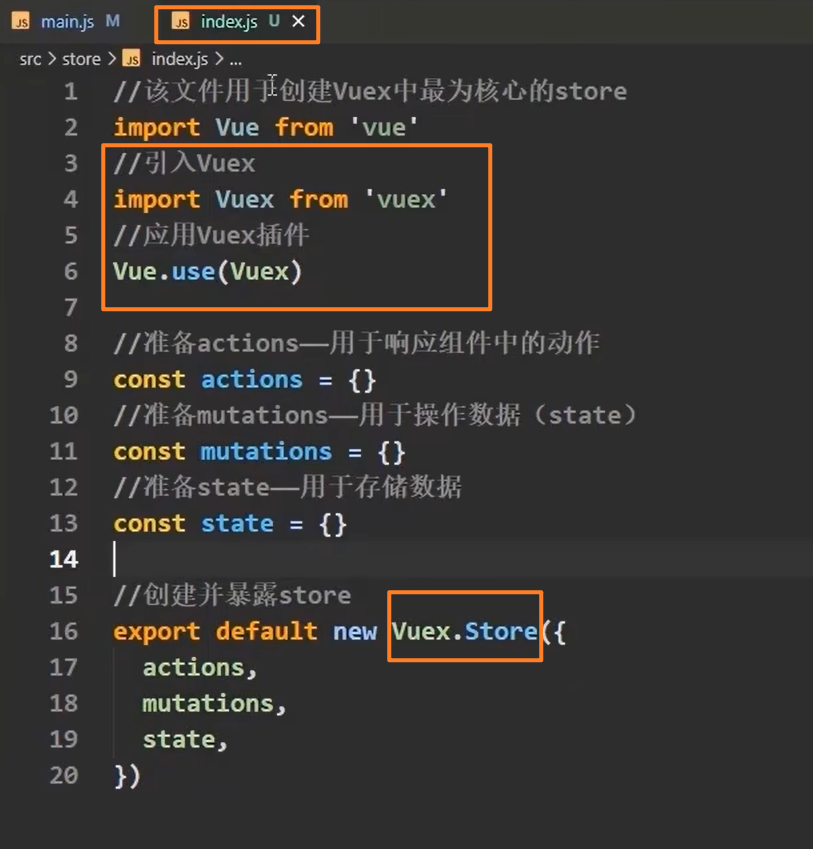This screenshot has width=813, height=849.
Task: Click 'default' keyword on line 16
Action: click(266, 631)
